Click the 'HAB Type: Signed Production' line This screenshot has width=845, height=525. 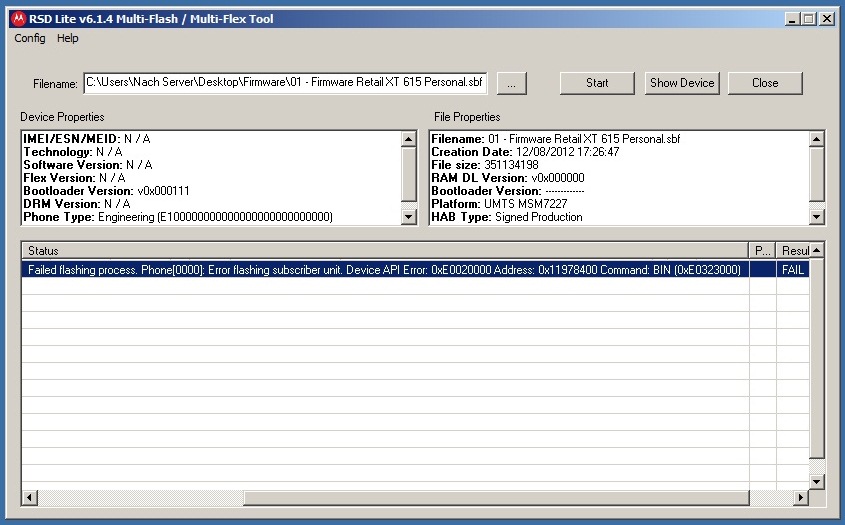tap(507, 217)
